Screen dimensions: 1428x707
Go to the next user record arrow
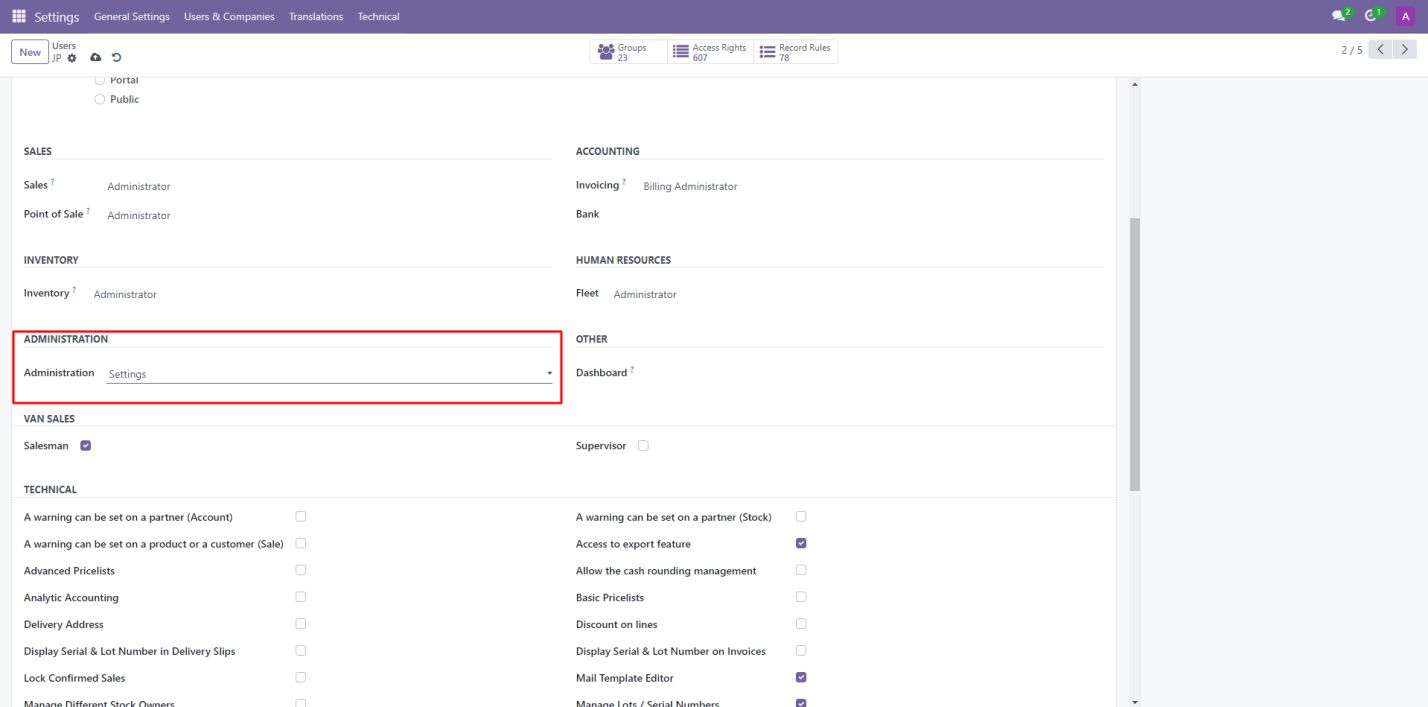[x=1406, y=50]
